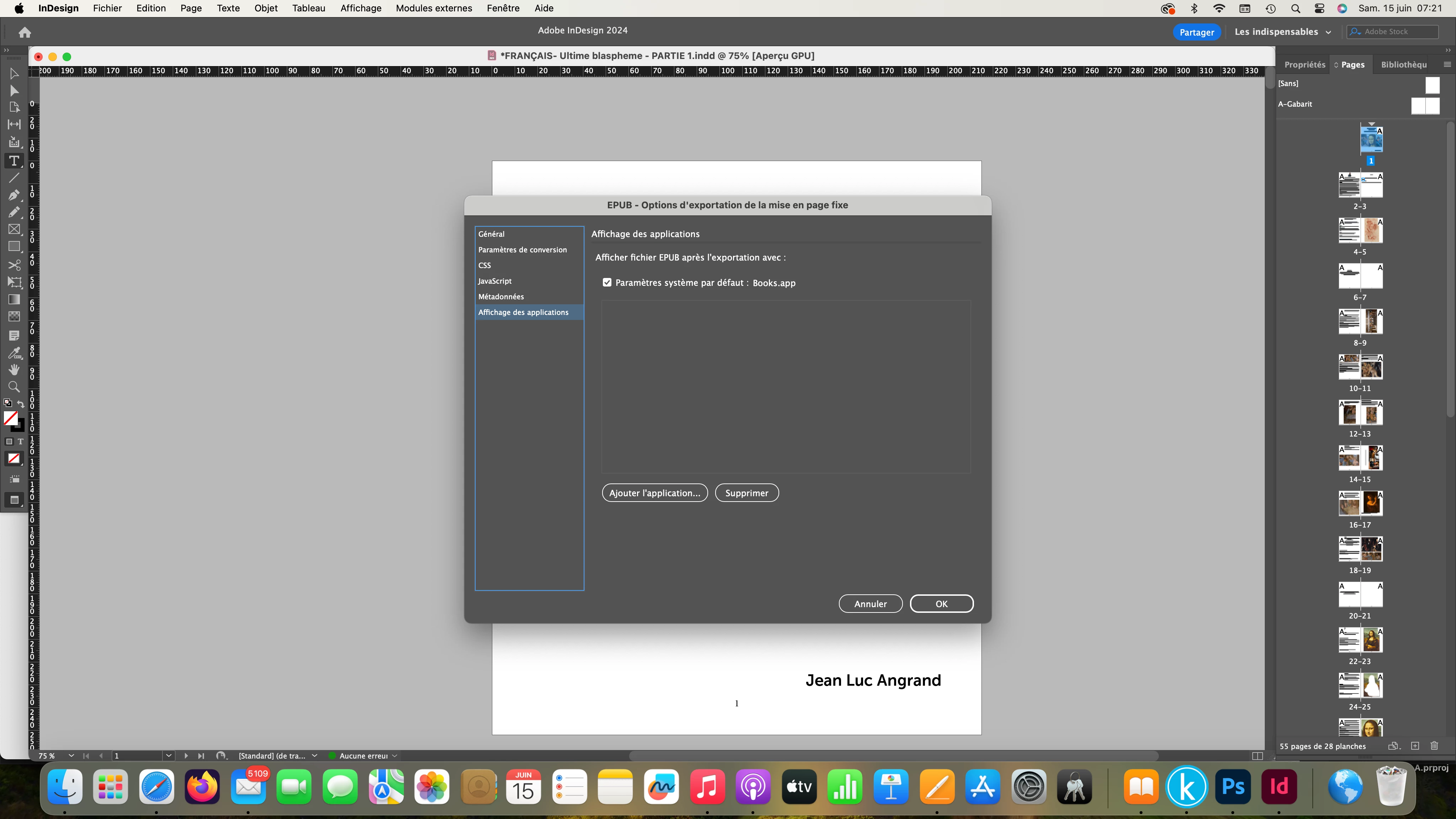Click the fill color swatch in toolbar

tap(10, 418)
